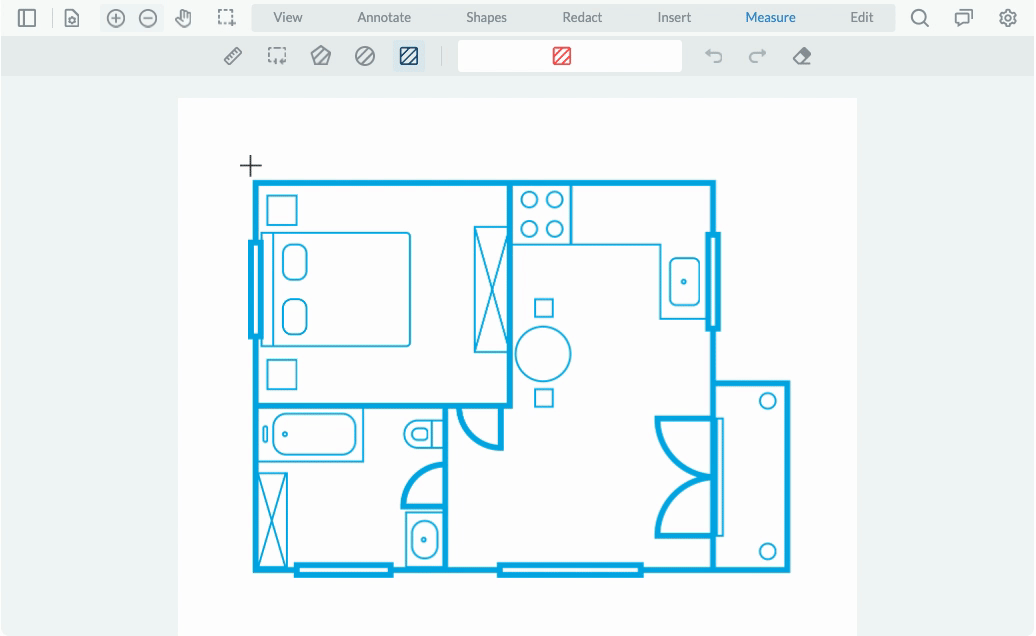This screenshot has height=636, width=1036.
Task: Switch to the Edit tab
Action: pos(861,17)
